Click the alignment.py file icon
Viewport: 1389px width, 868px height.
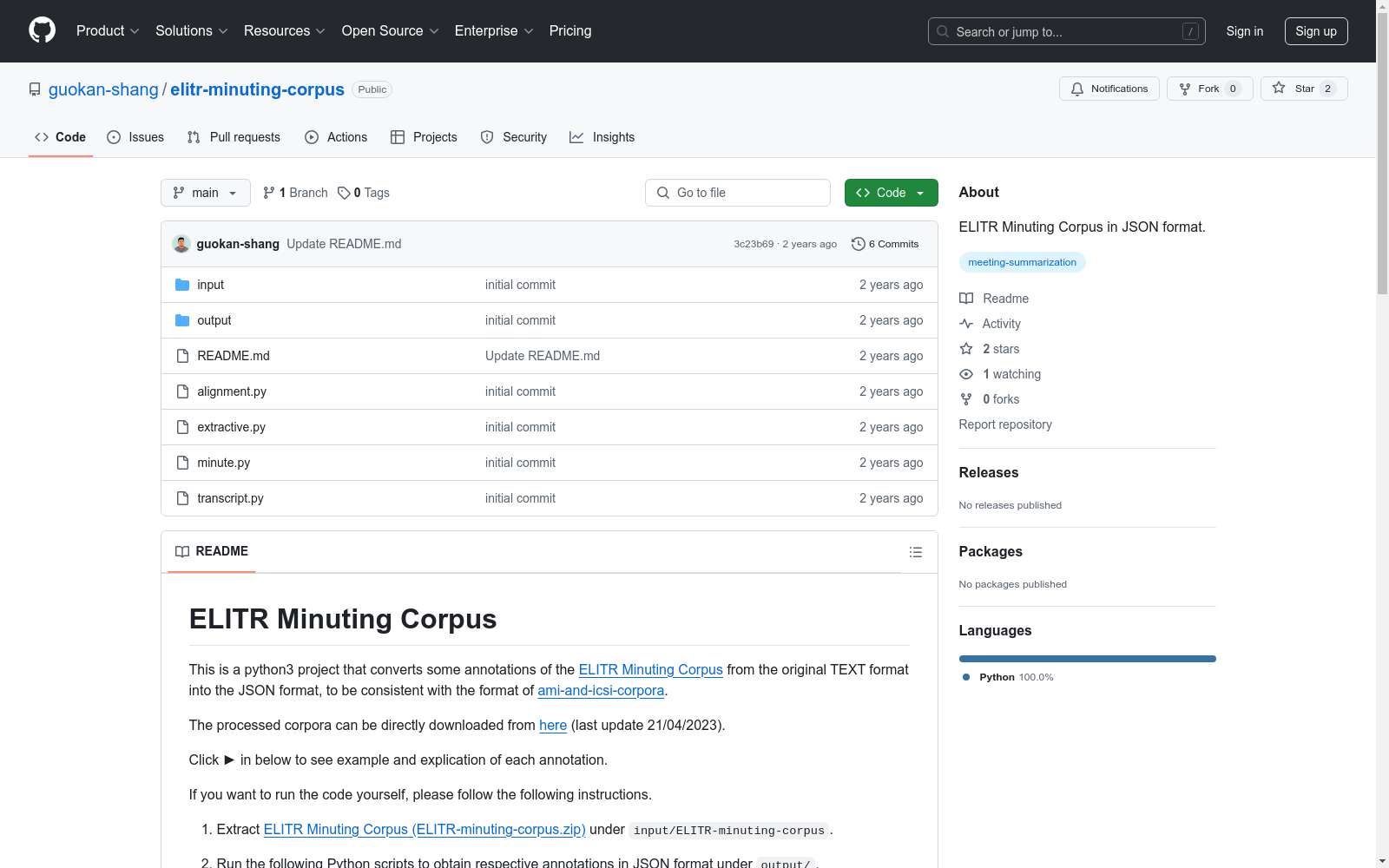pos(182,391)
